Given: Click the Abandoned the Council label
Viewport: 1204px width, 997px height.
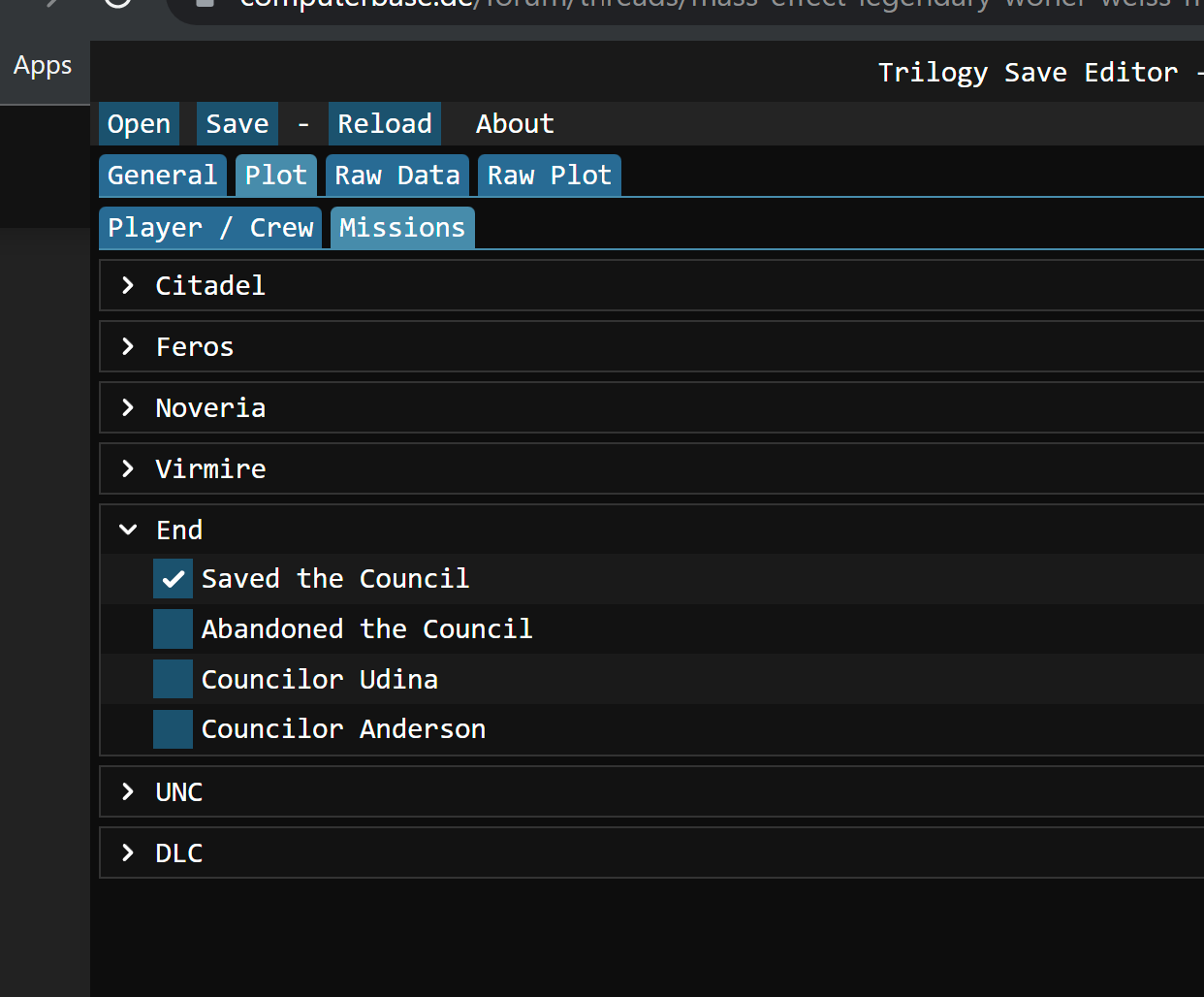Looking at the screenshot, I should coord(367,628).
